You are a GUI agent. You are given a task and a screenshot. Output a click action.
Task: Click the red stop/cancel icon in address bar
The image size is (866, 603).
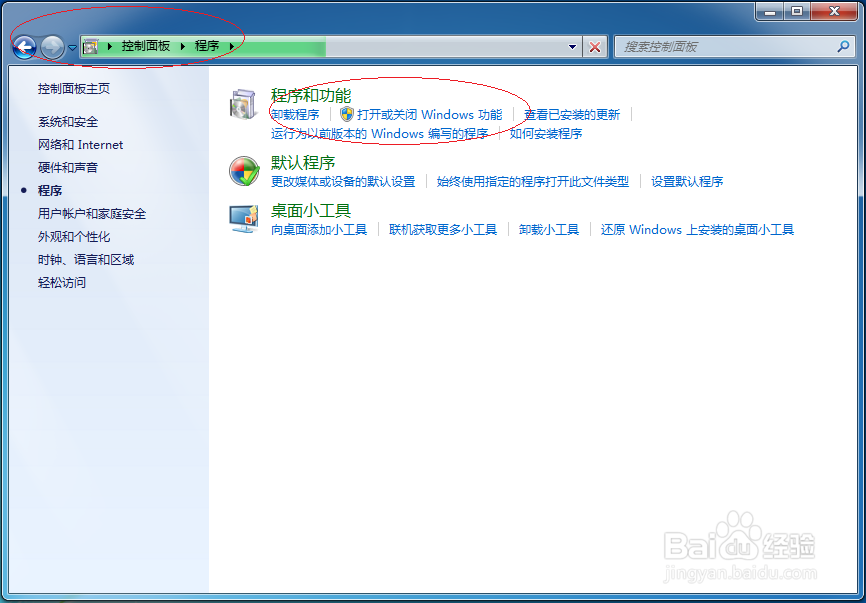tap(596, 46)
